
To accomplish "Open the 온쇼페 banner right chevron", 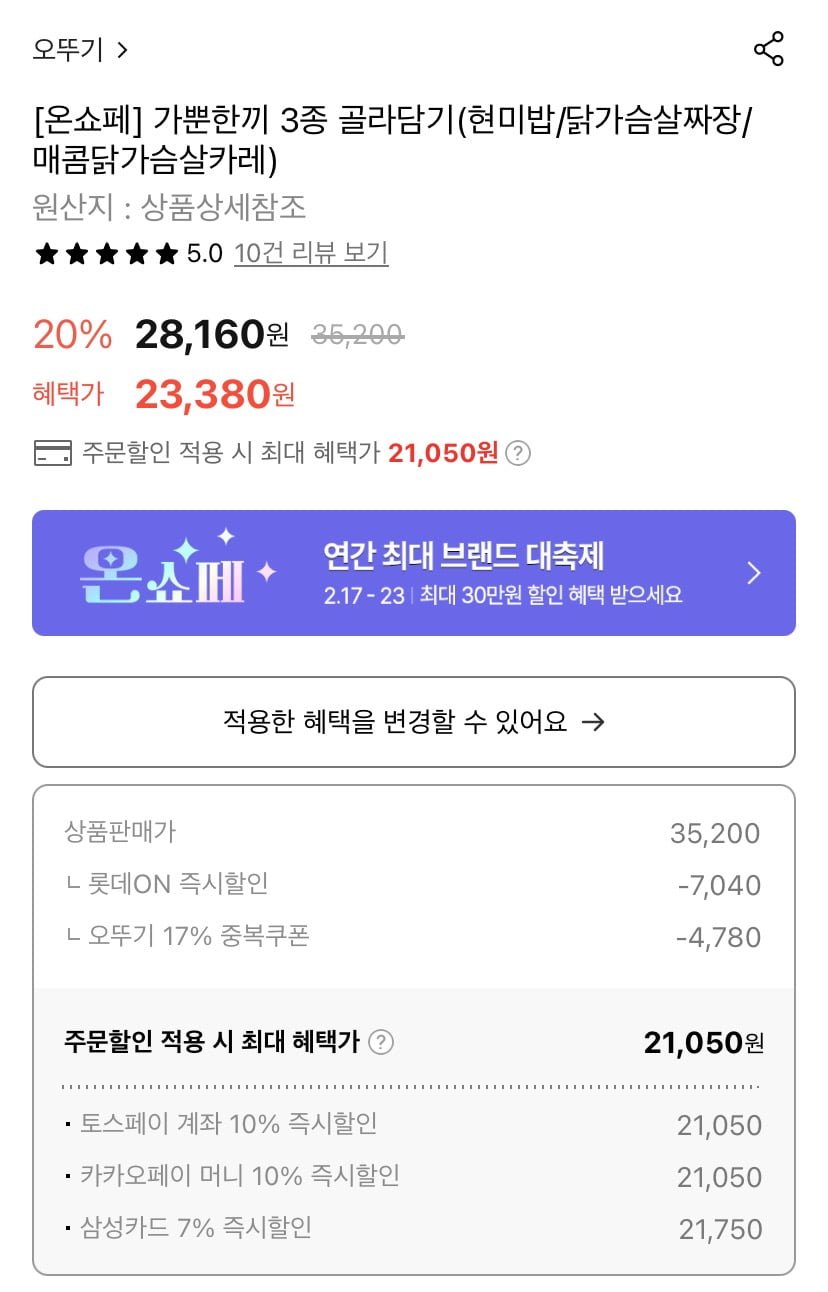I will (x=755, y=573).
